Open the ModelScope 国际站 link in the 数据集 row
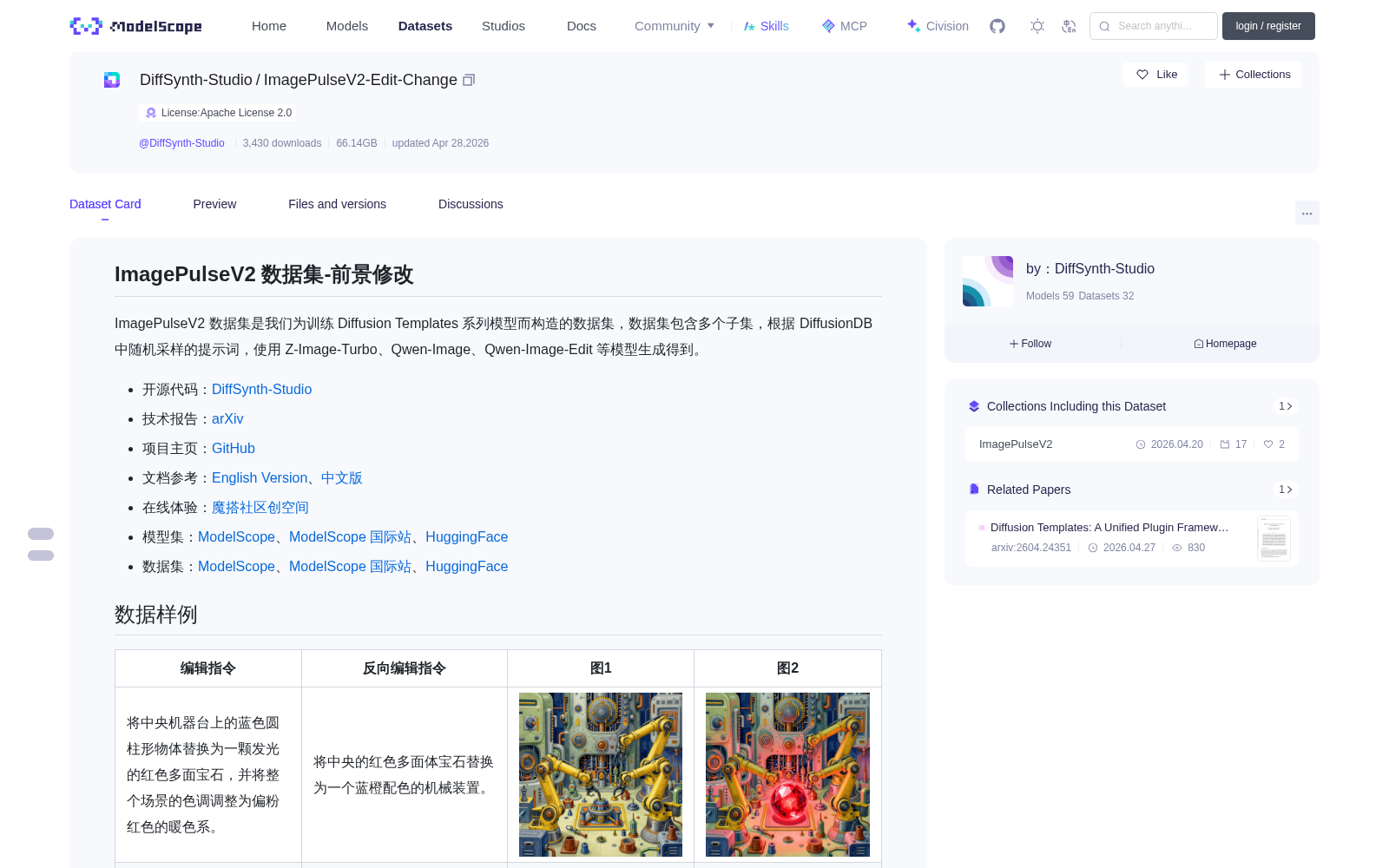The width and height of the screenshot is (1389, 868). click(x=350, y=567)
